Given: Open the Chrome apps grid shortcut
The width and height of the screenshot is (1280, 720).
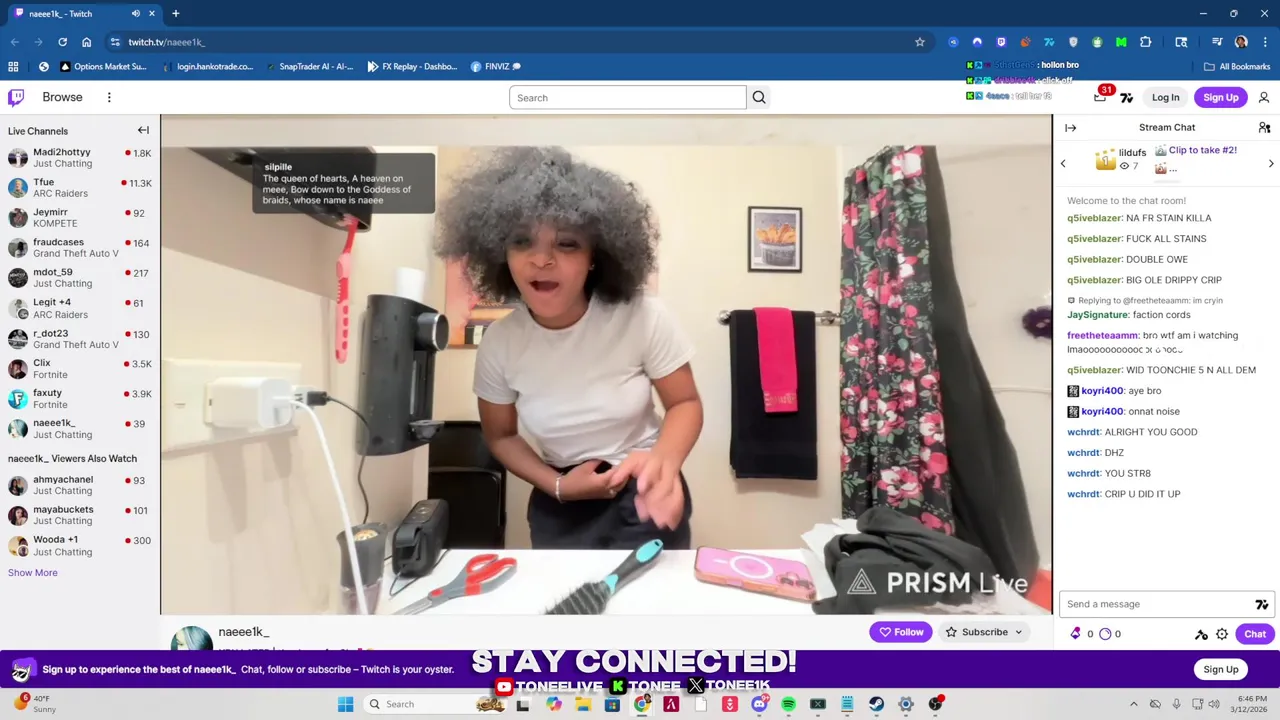Looking at the screenshot, I should (13, 66).
